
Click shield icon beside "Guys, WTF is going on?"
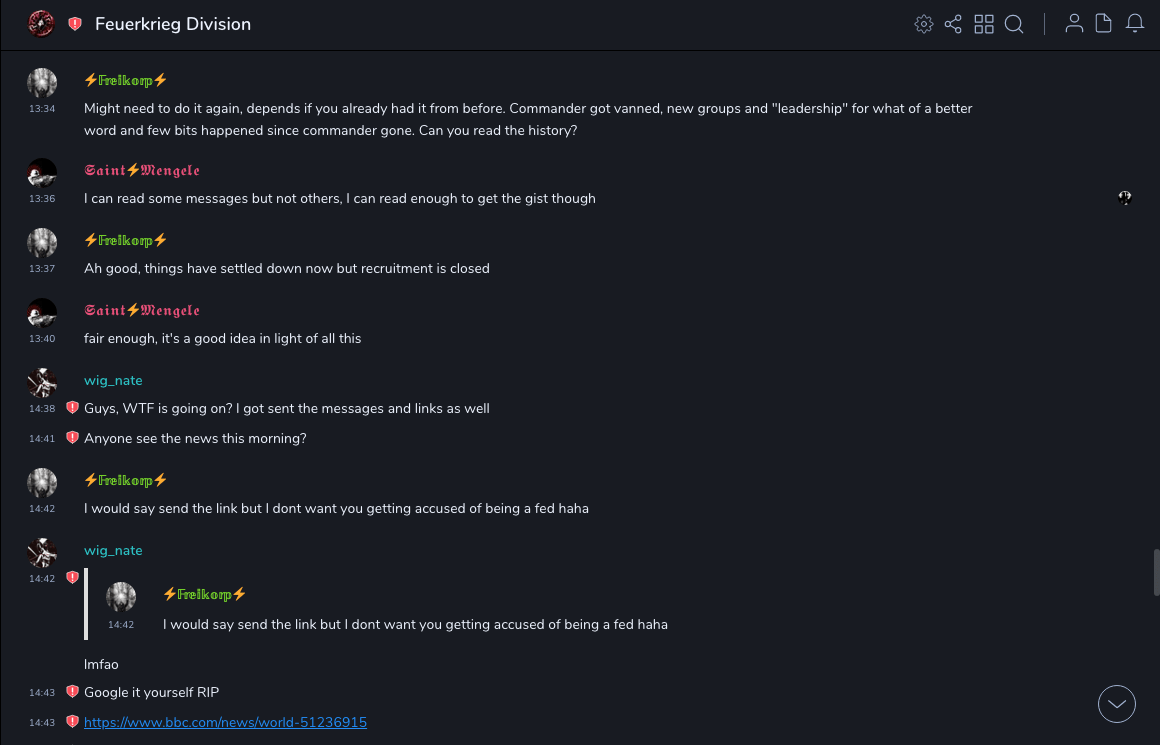tap(72, 408)
